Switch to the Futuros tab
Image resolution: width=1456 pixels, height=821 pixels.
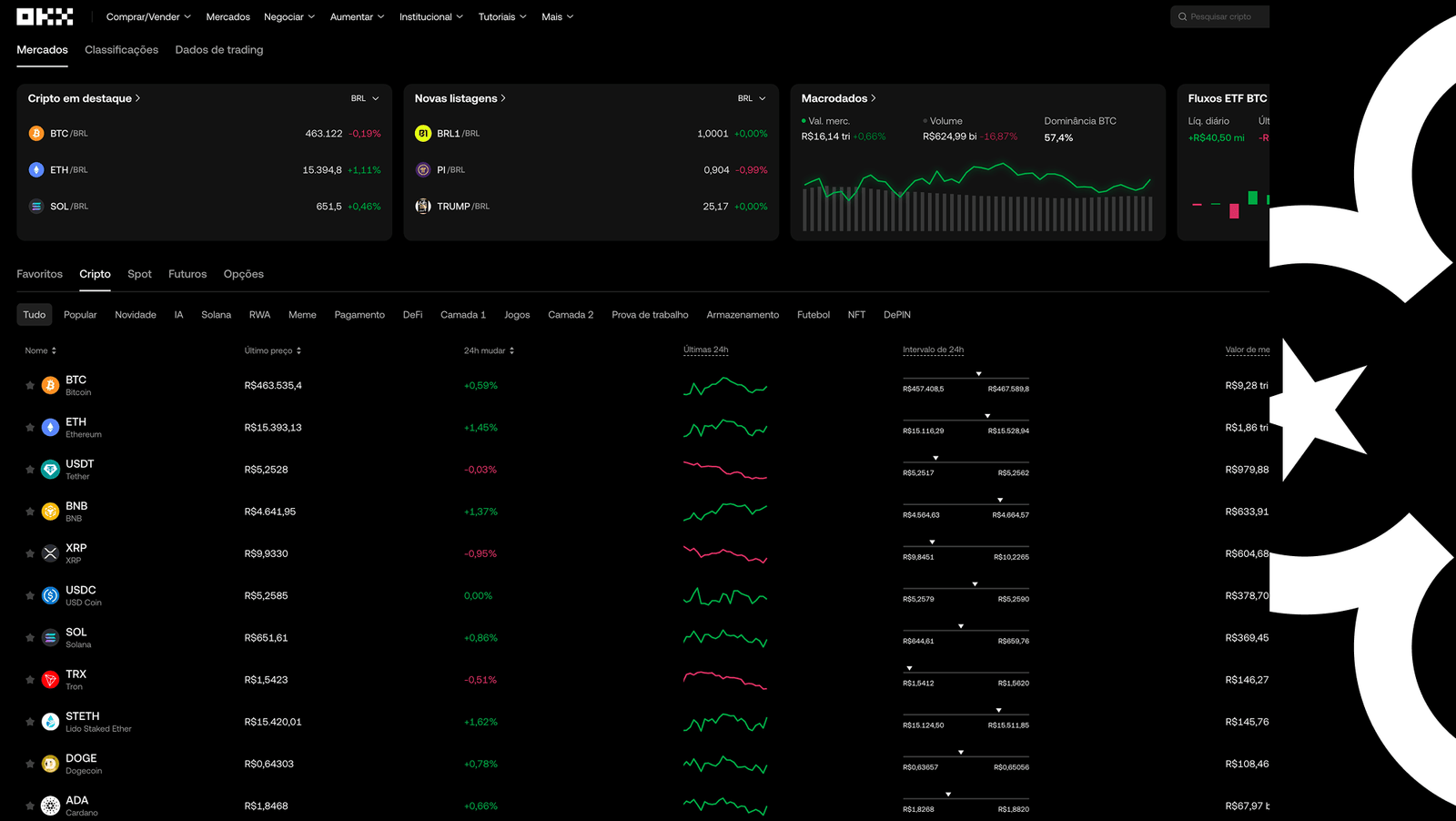click(x=187, y=274)
